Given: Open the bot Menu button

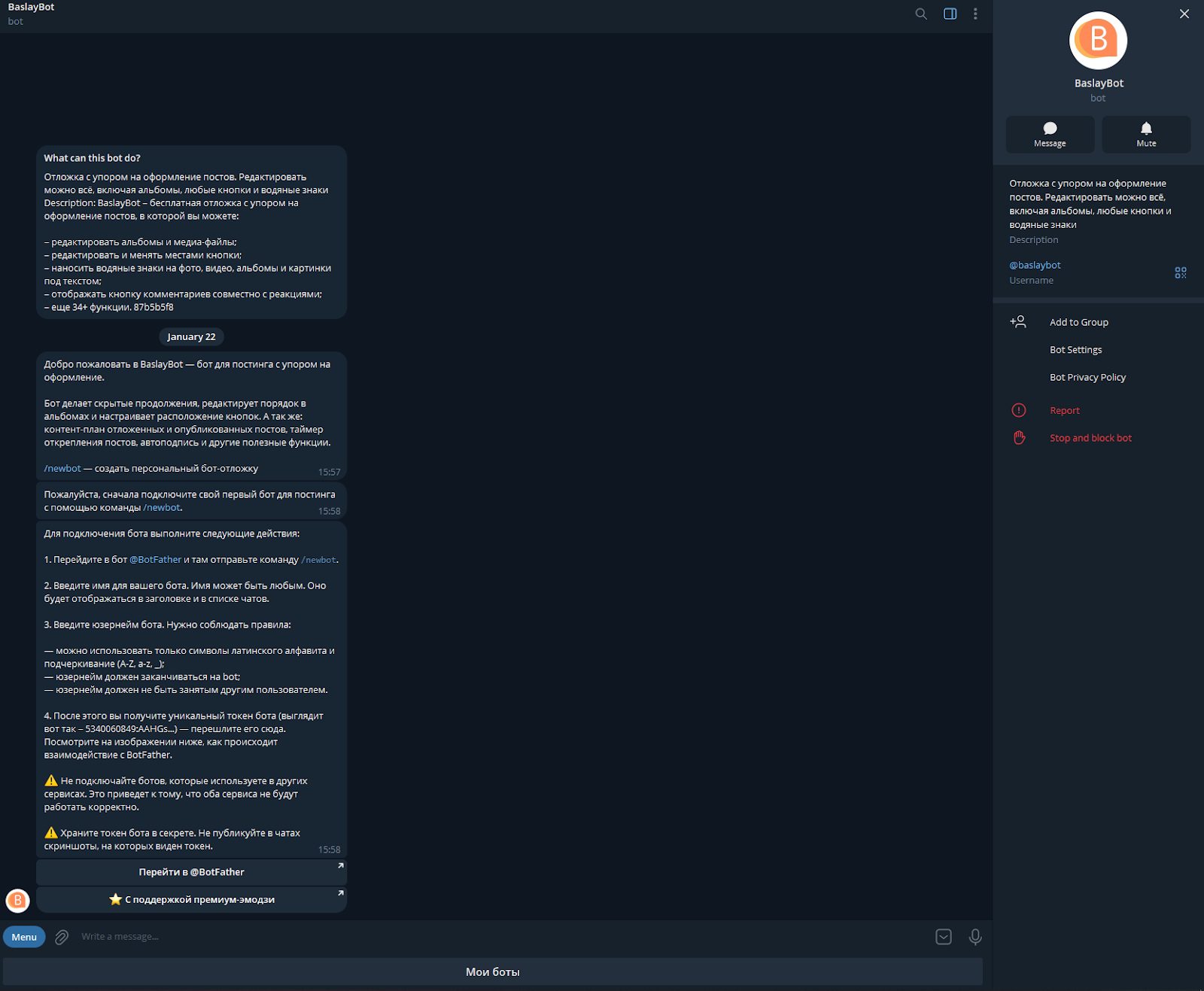Looking at the screenshot, I should tap(24, 937).
